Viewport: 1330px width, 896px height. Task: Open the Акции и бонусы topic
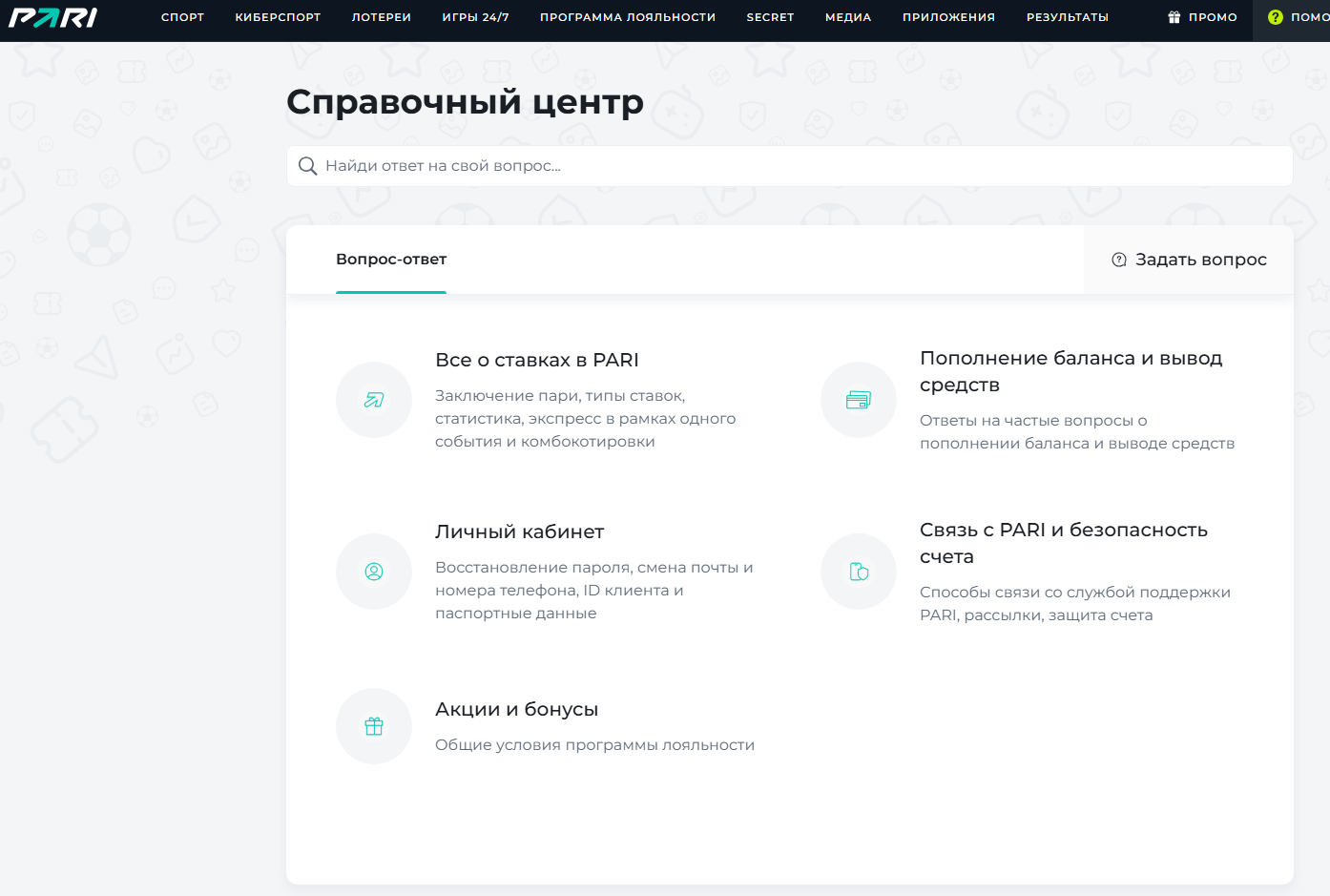(517, 710)
